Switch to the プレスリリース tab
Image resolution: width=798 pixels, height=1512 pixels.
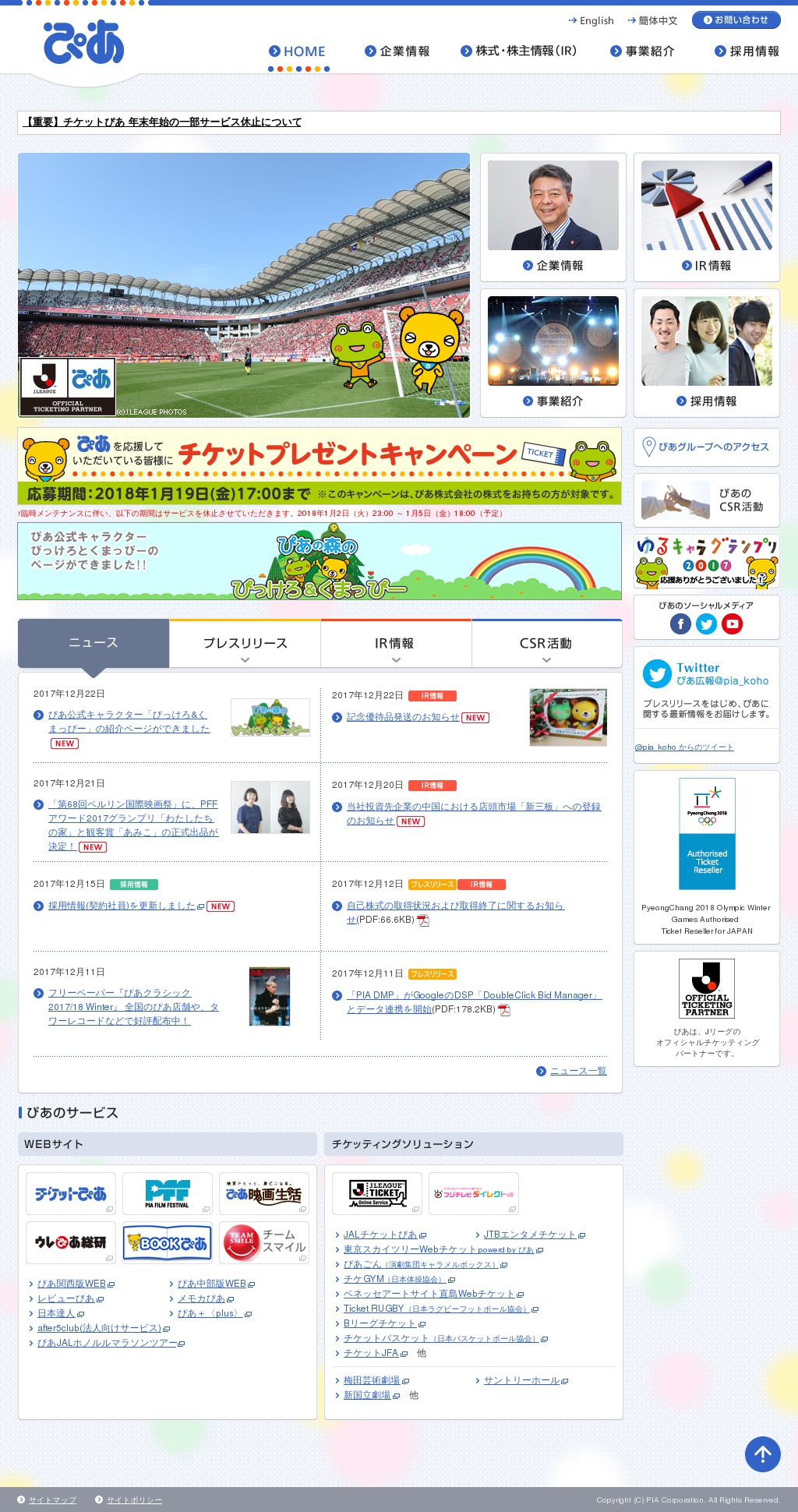[245, 643]
